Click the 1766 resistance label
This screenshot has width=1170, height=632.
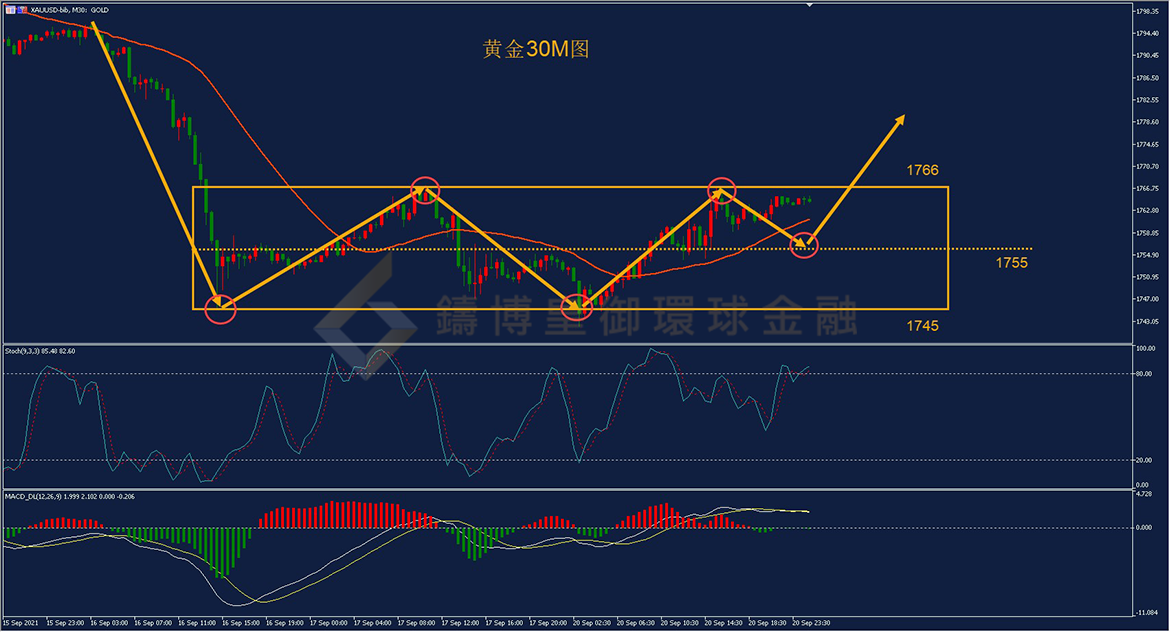(922, 170)
